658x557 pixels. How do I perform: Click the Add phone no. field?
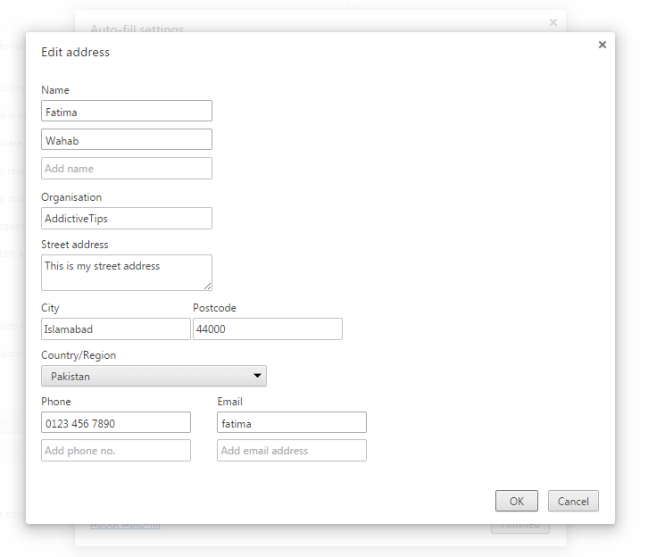tap(116, 450)
